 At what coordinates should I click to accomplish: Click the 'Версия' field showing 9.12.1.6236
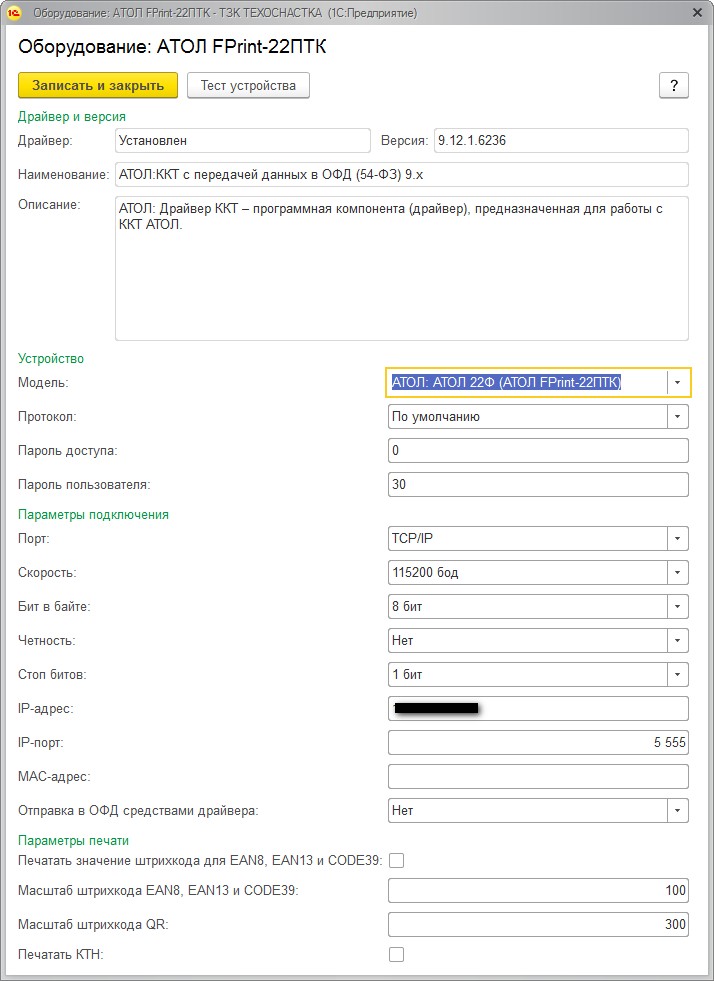click(x=561, y=141)
